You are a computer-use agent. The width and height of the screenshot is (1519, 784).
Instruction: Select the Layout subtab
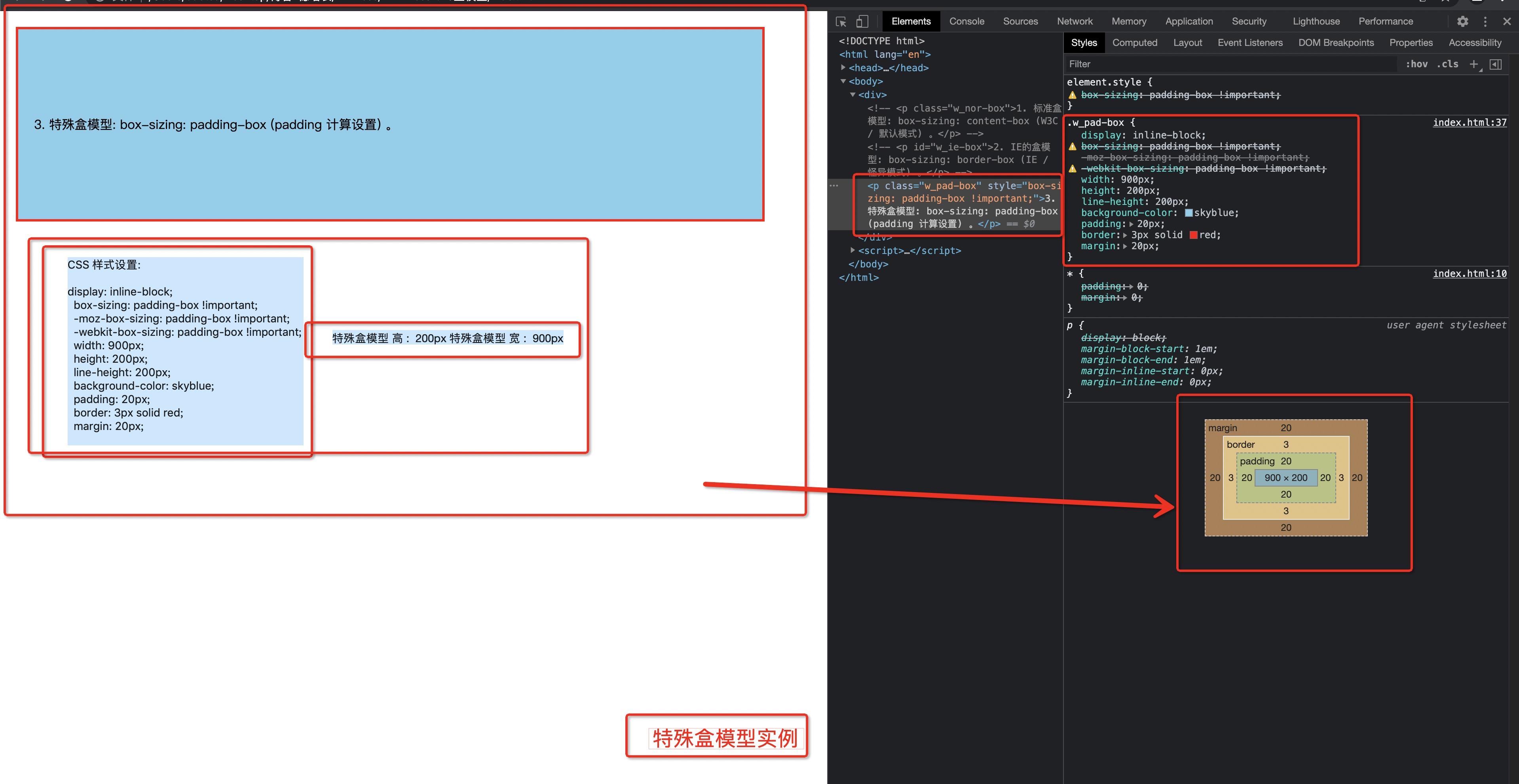(1187, 42)
